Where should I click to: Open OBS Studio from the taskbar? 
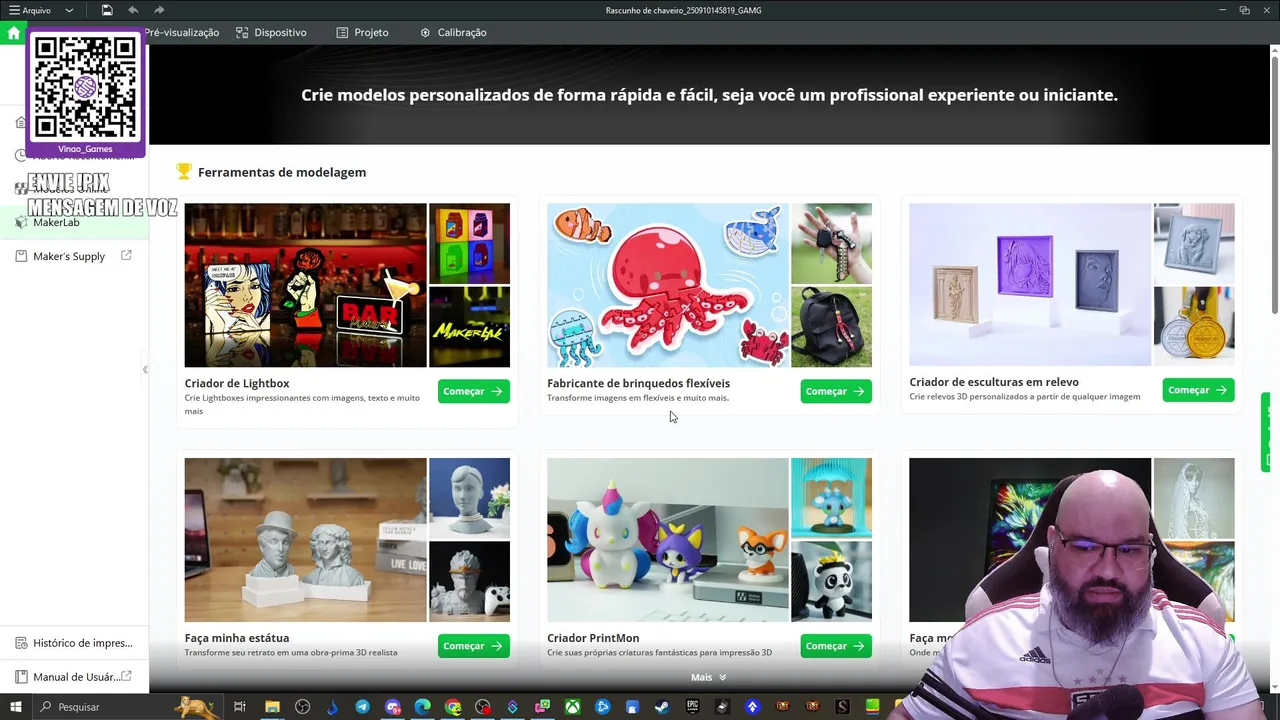click(x=302, y=707)
